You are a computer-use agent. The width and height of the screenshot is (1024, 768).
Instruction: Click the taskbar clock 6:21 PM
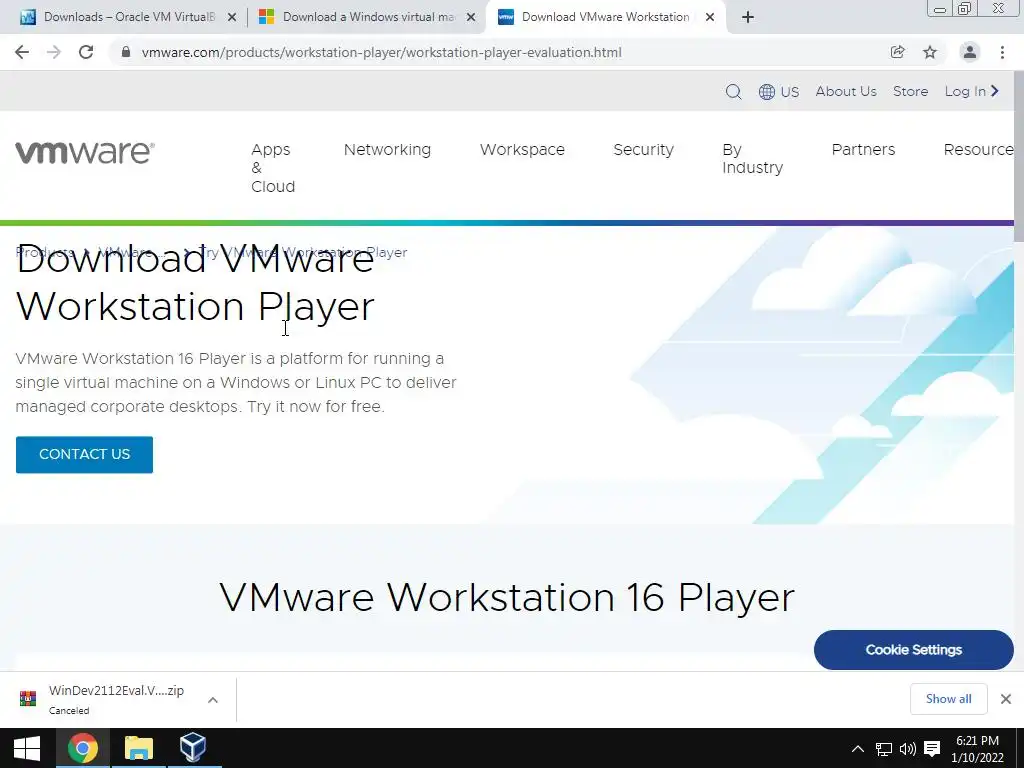pyautogui.click(x=977, y=749)
